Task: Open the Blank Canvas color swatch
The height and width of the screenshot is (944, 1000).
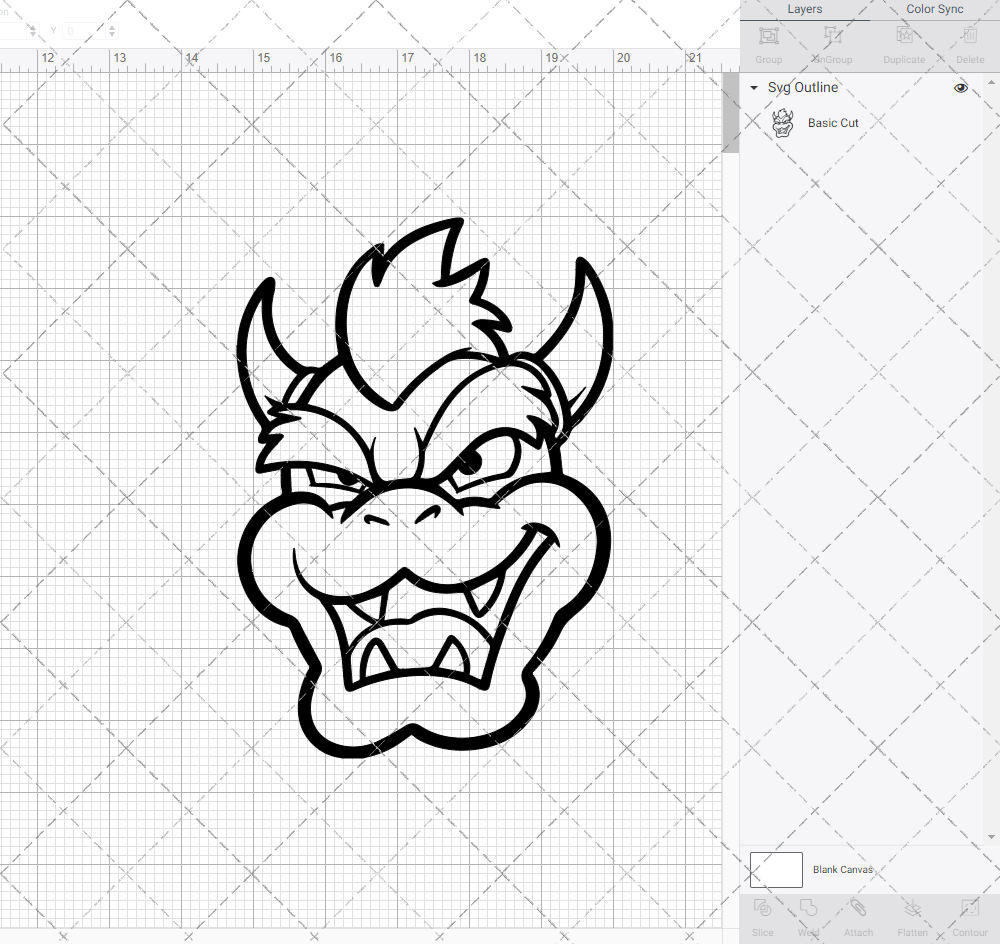Action: coord(775,869)
